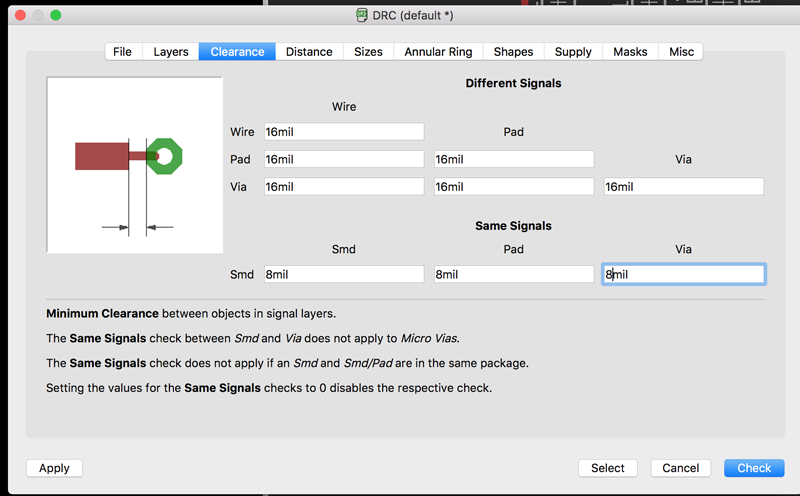Click the Via-to-Via clearance field

pos(684,187)
